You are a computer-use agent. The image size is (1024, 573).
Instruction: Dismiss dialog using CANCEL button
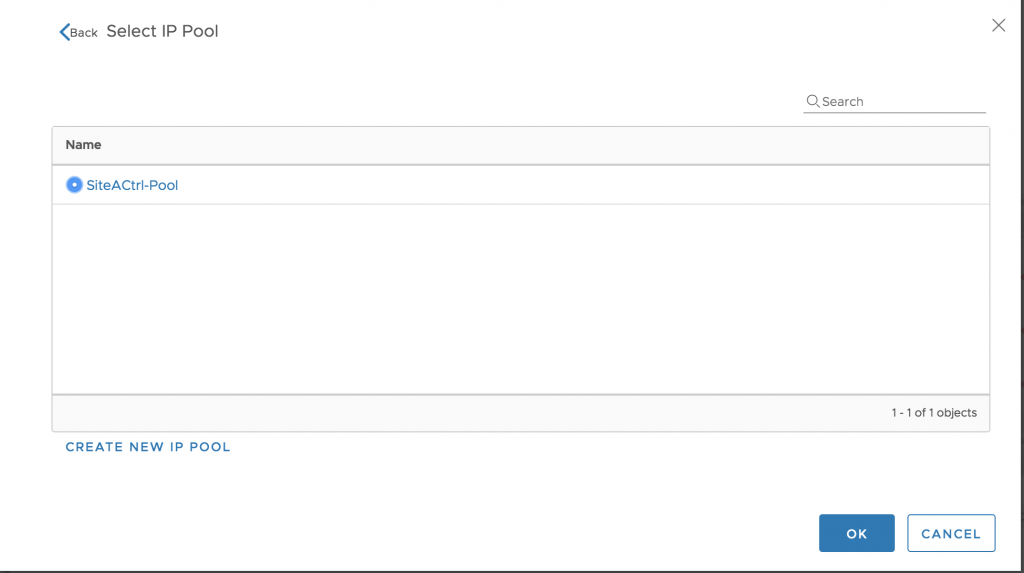tap(951, 533)
